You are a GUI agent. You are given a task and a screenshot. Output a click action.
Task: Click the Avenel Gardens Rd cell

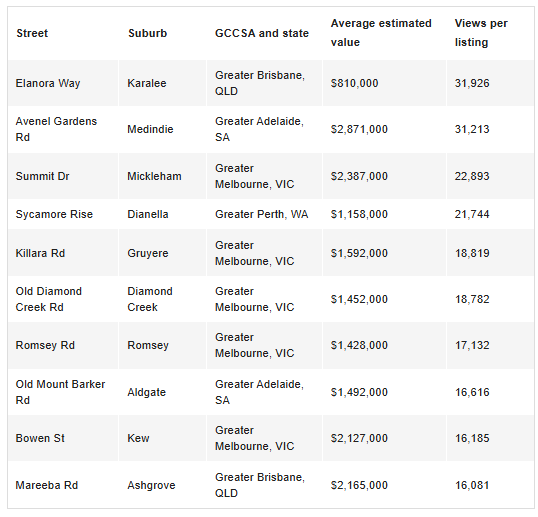point(56,129)
